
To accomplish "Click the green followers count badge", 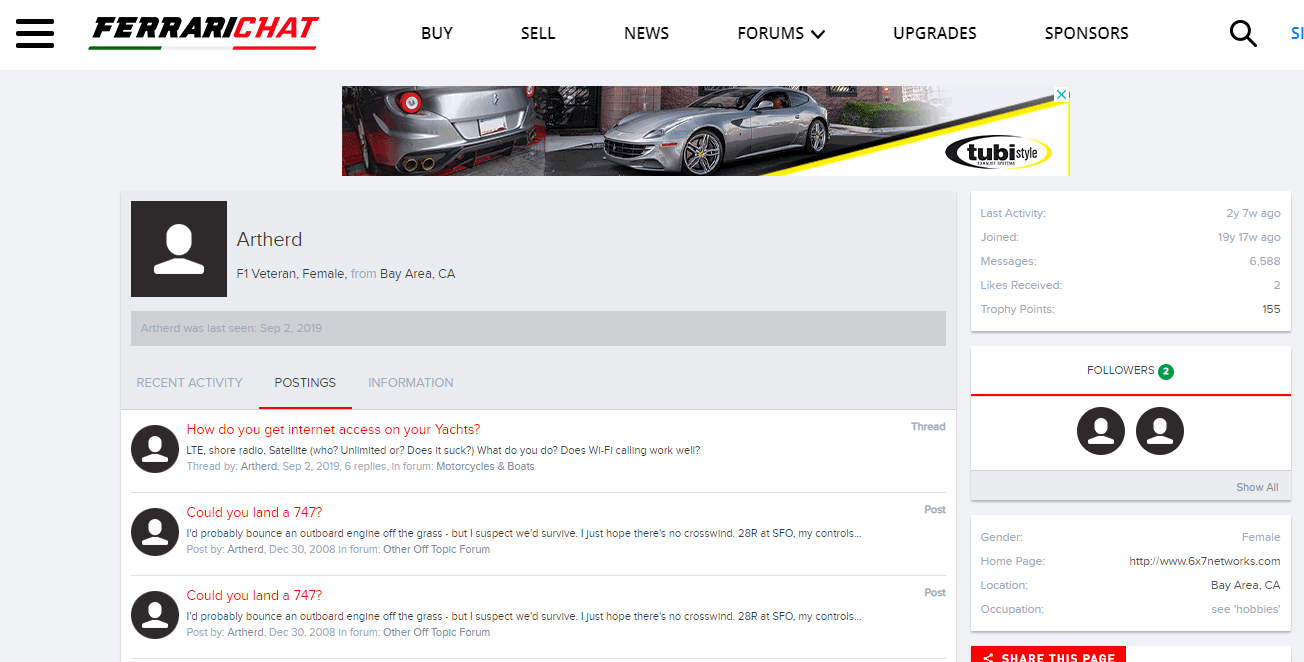I will (x=1166, y=371).
